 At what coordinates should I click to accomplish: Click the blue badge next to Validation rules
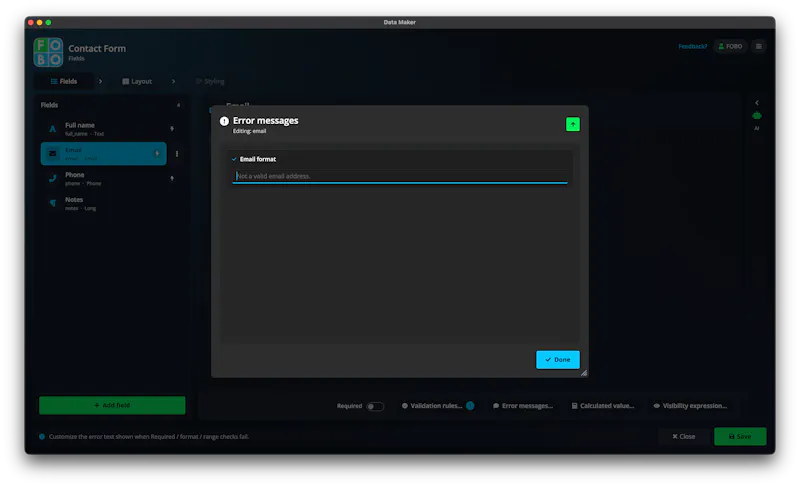pyautogui.click(x=470, y=405)
